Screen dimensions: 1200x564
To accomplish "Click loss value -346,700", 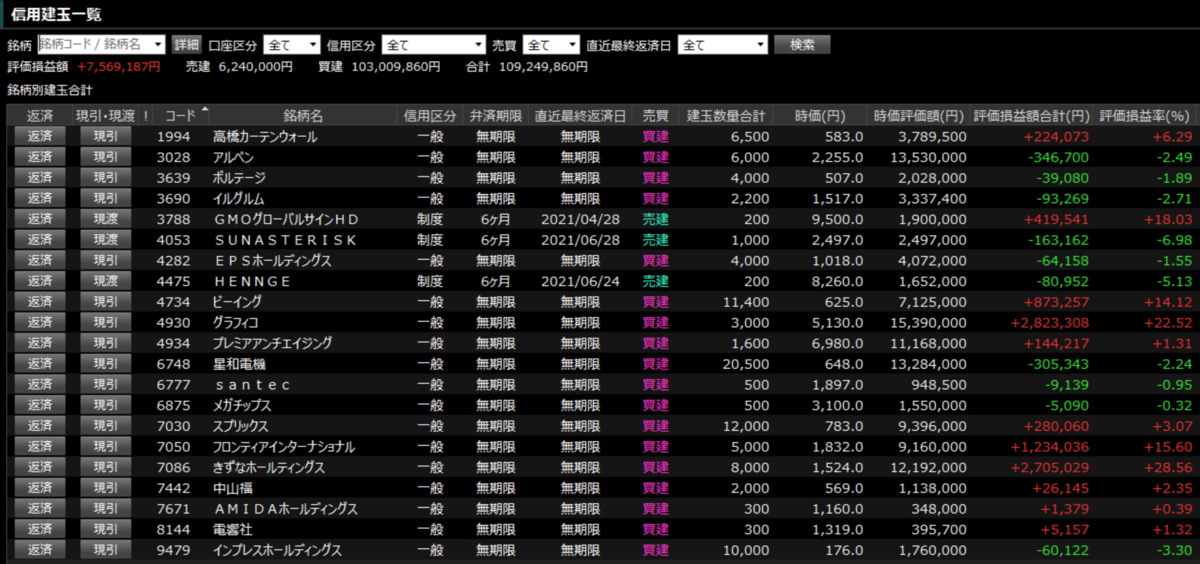I will click(1057, 157).
